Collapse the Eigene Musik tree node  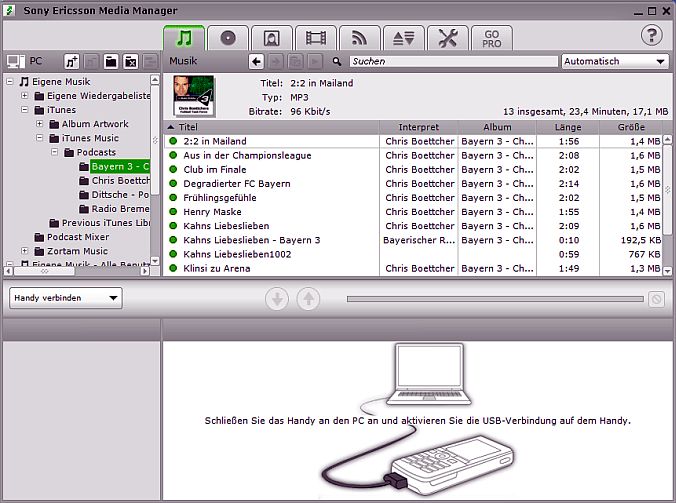point(9,81)
